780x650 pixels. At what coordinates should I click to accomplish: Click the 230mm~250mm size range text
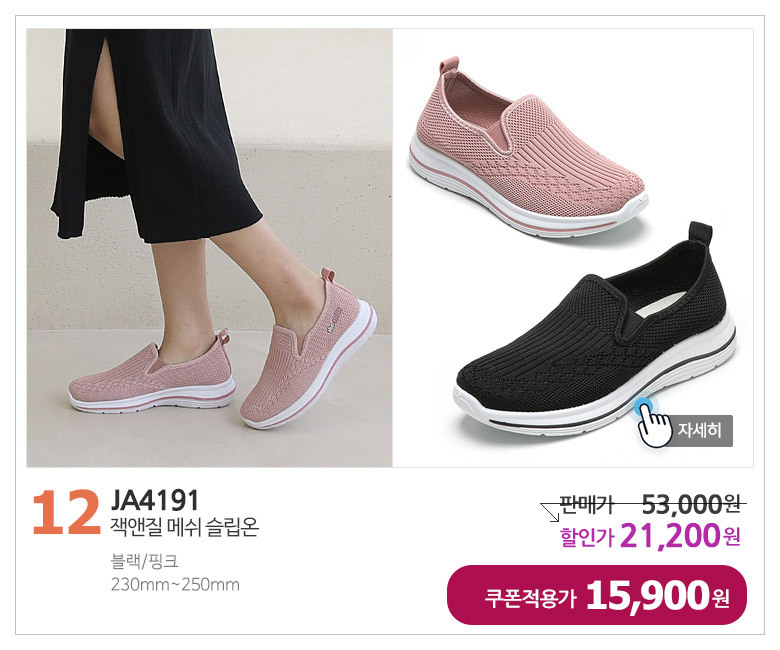tap(175, 584)
